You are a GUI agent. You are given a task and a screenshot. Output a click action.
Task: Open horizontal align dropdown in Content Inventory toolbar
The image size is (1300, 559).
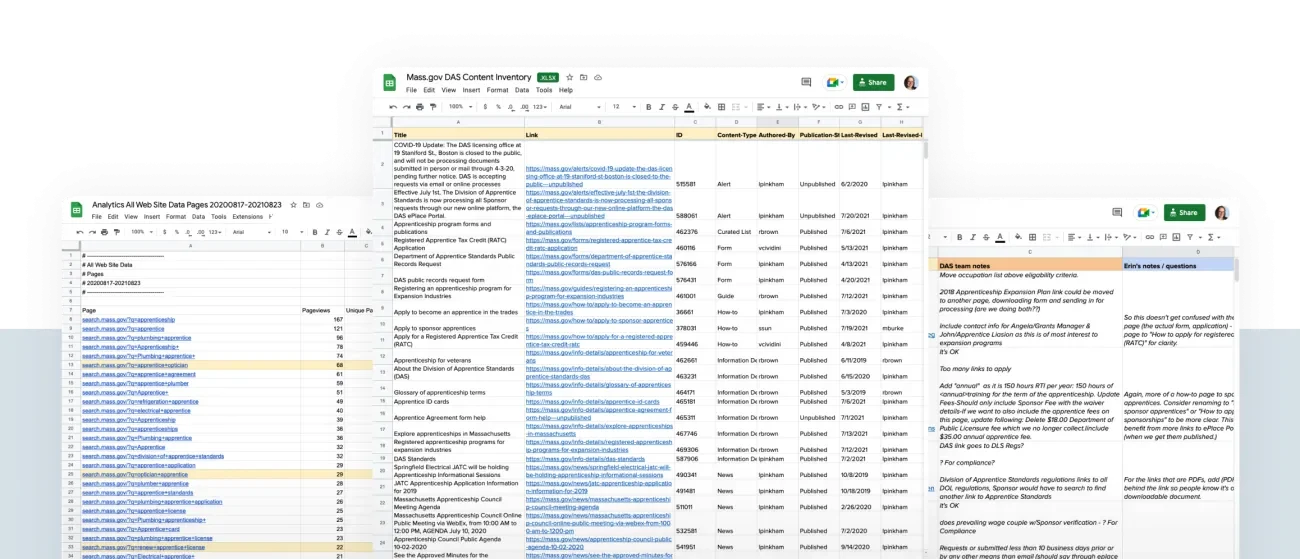pyautogui.click(x=764, y=107)
